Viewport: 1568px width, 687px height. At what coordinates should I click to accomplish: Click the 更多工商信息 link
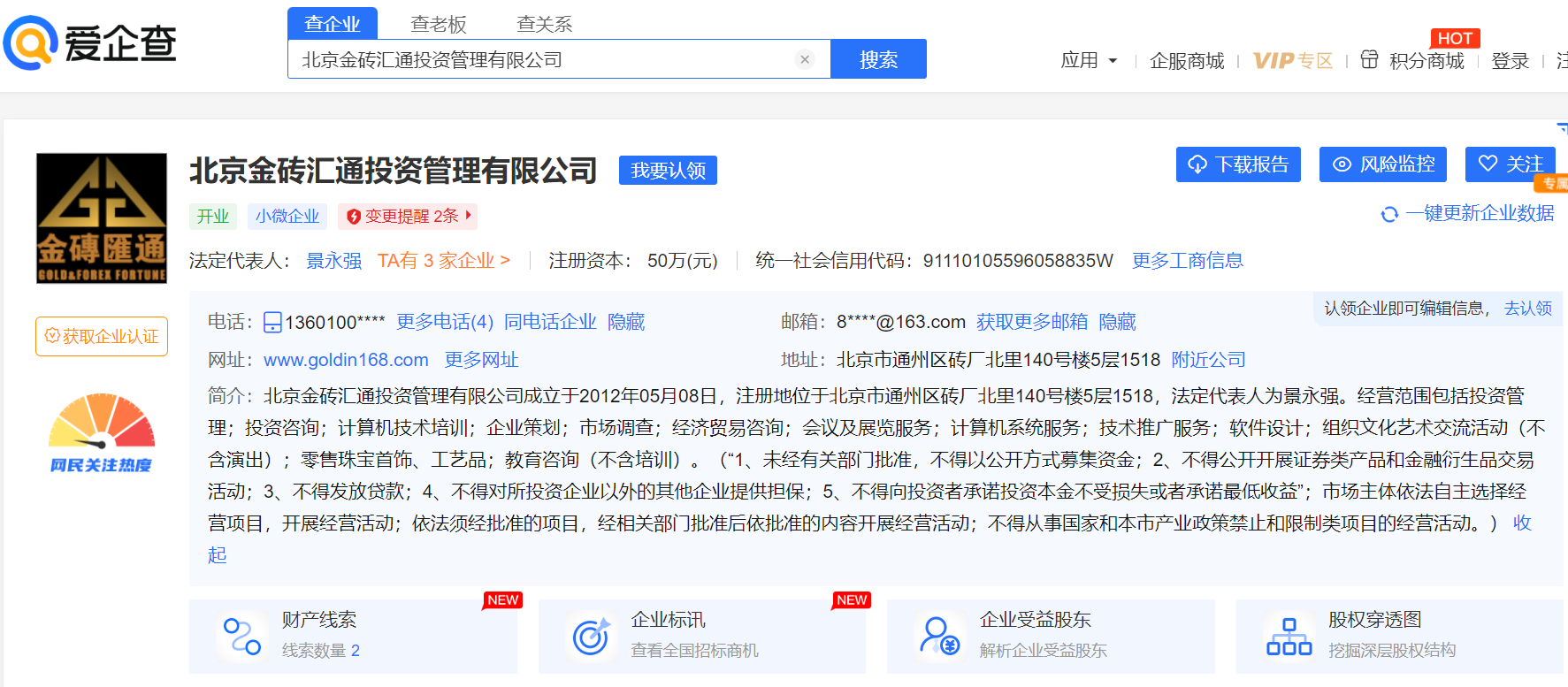(x=1187, y=260)
